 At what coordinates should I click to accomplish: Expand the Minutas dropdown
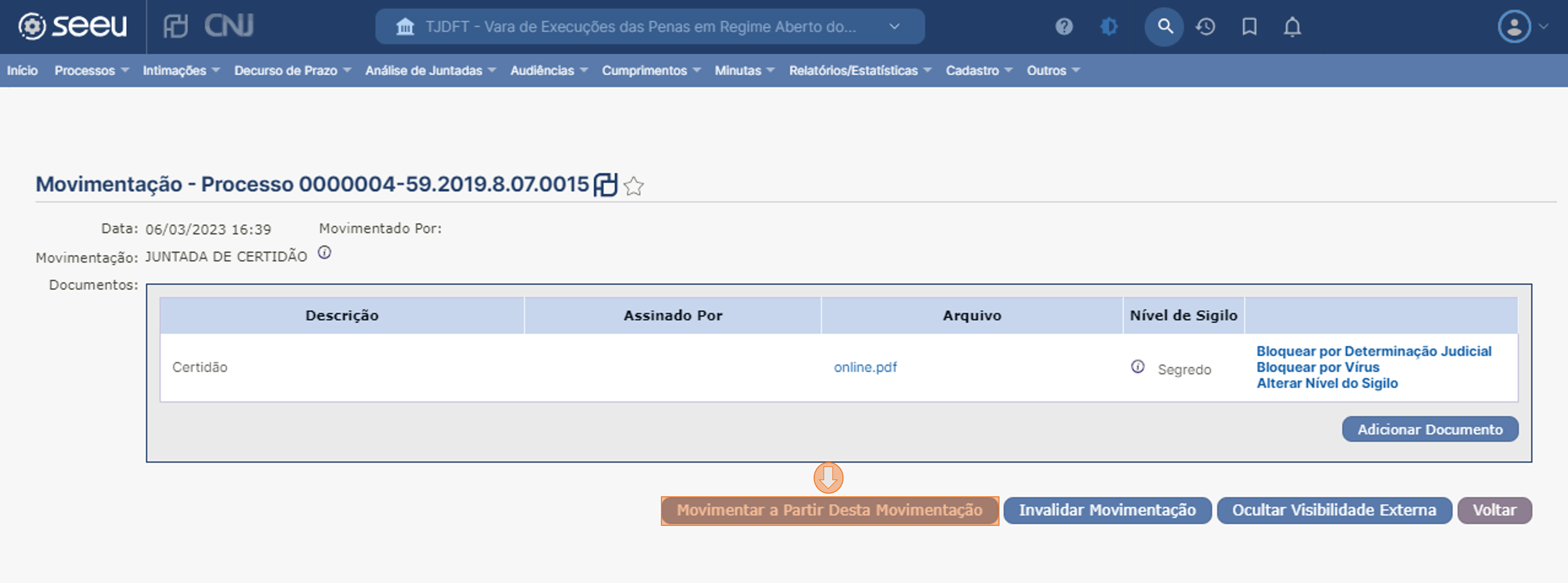[744, 70]
